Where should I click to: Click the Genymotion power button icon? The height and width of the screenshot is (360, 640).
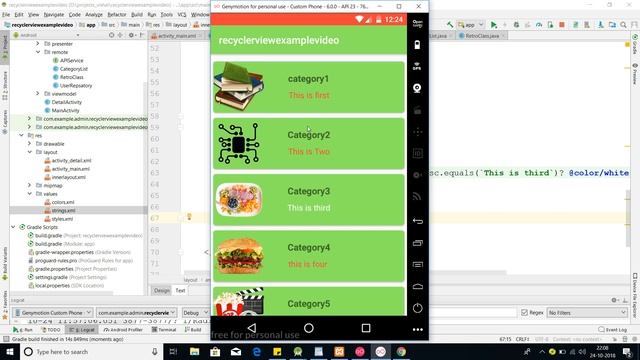coord(418,308)
